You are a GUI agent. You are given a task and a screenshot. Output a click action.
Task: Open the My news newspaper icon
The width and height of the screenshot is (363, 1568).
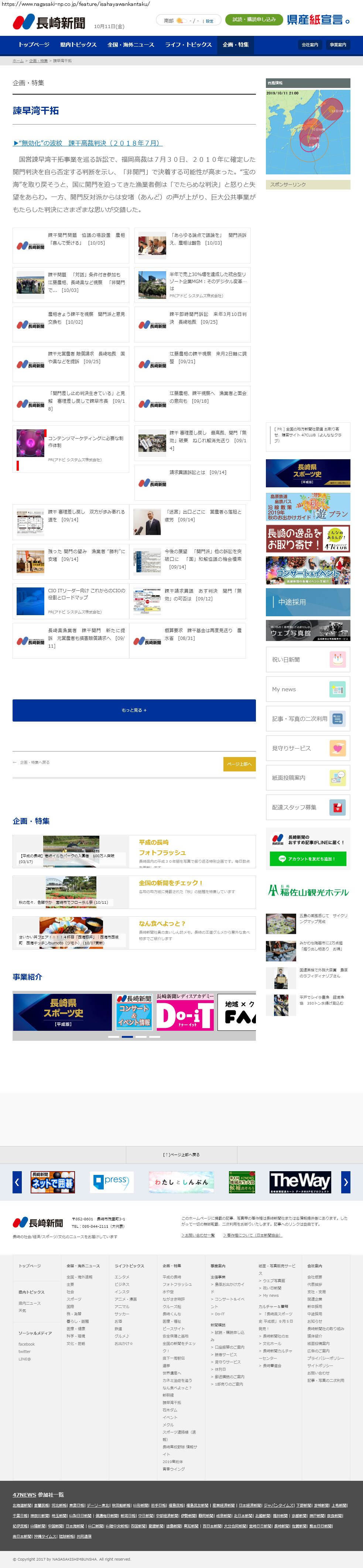pyautogui.click(x=338, y=689)
